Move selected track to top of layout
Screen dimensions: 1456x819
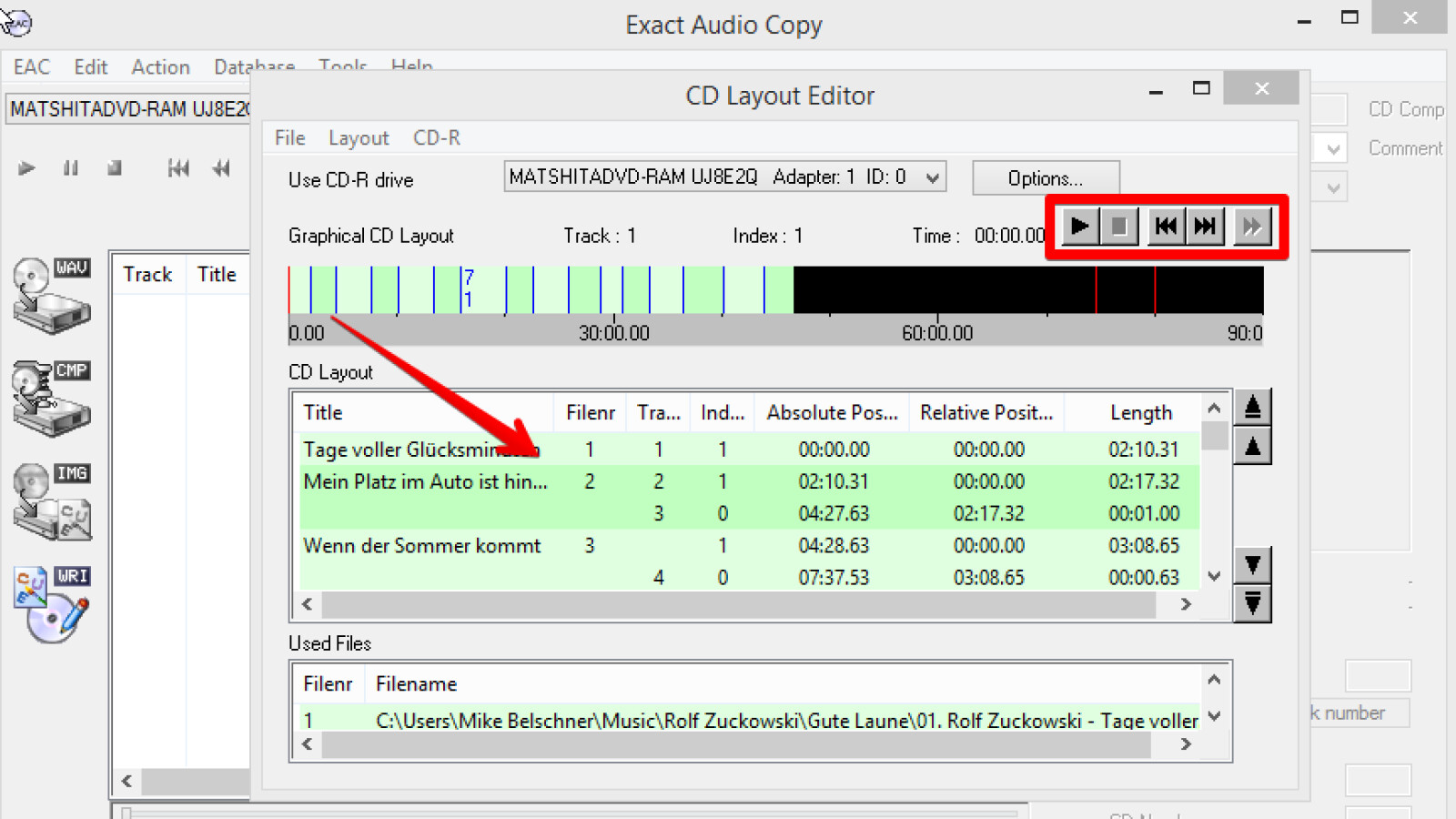coord(1252,407)
